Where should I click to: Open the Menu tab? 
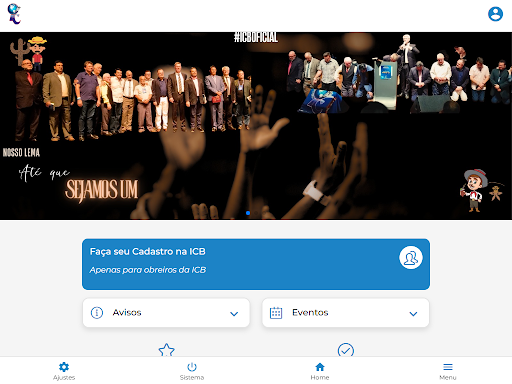pyautogui.click(x=448, y=371)
